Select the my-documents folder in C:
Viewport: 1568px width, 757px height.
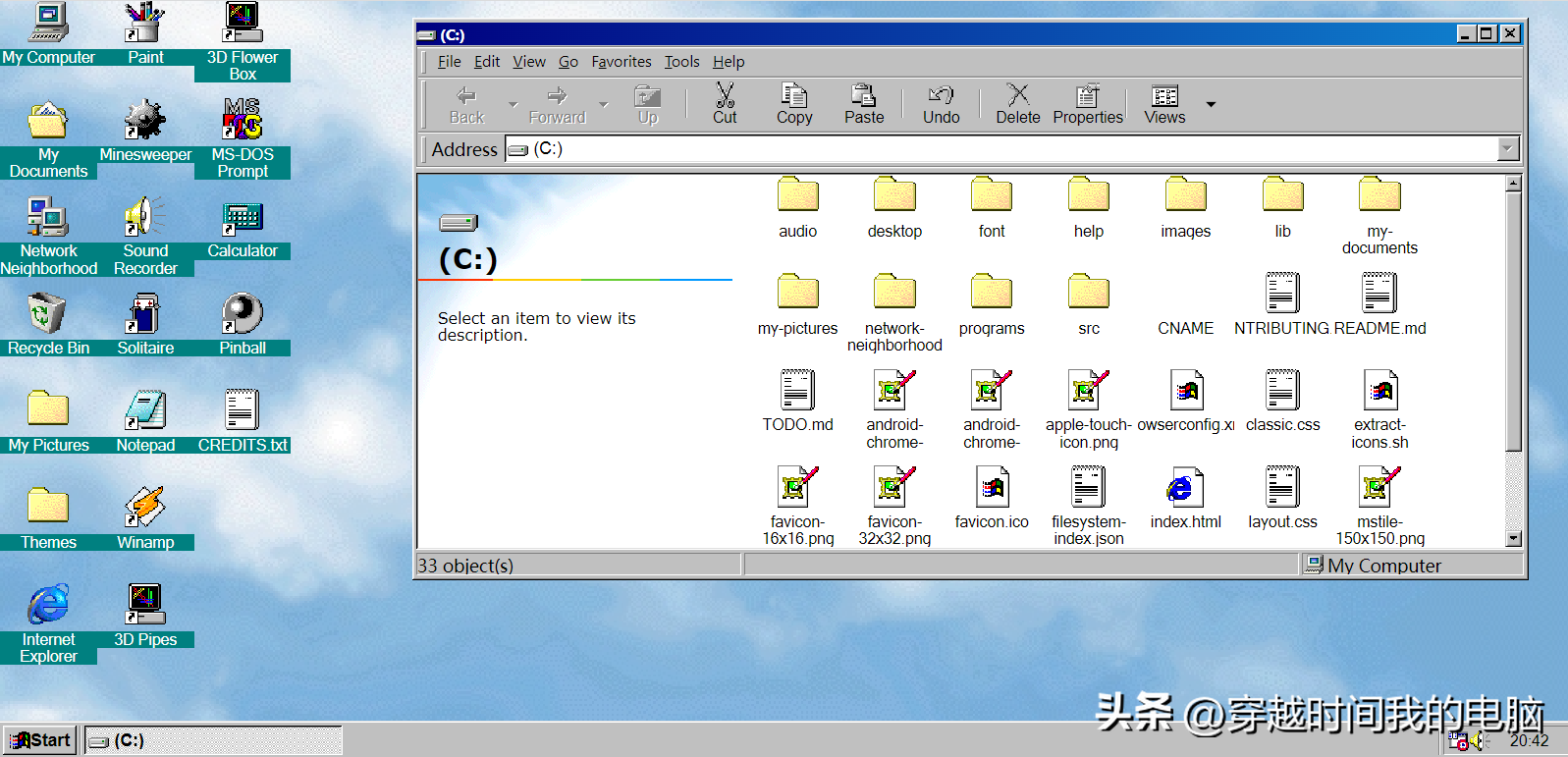pyautogui.click(x=1379, y=216)
